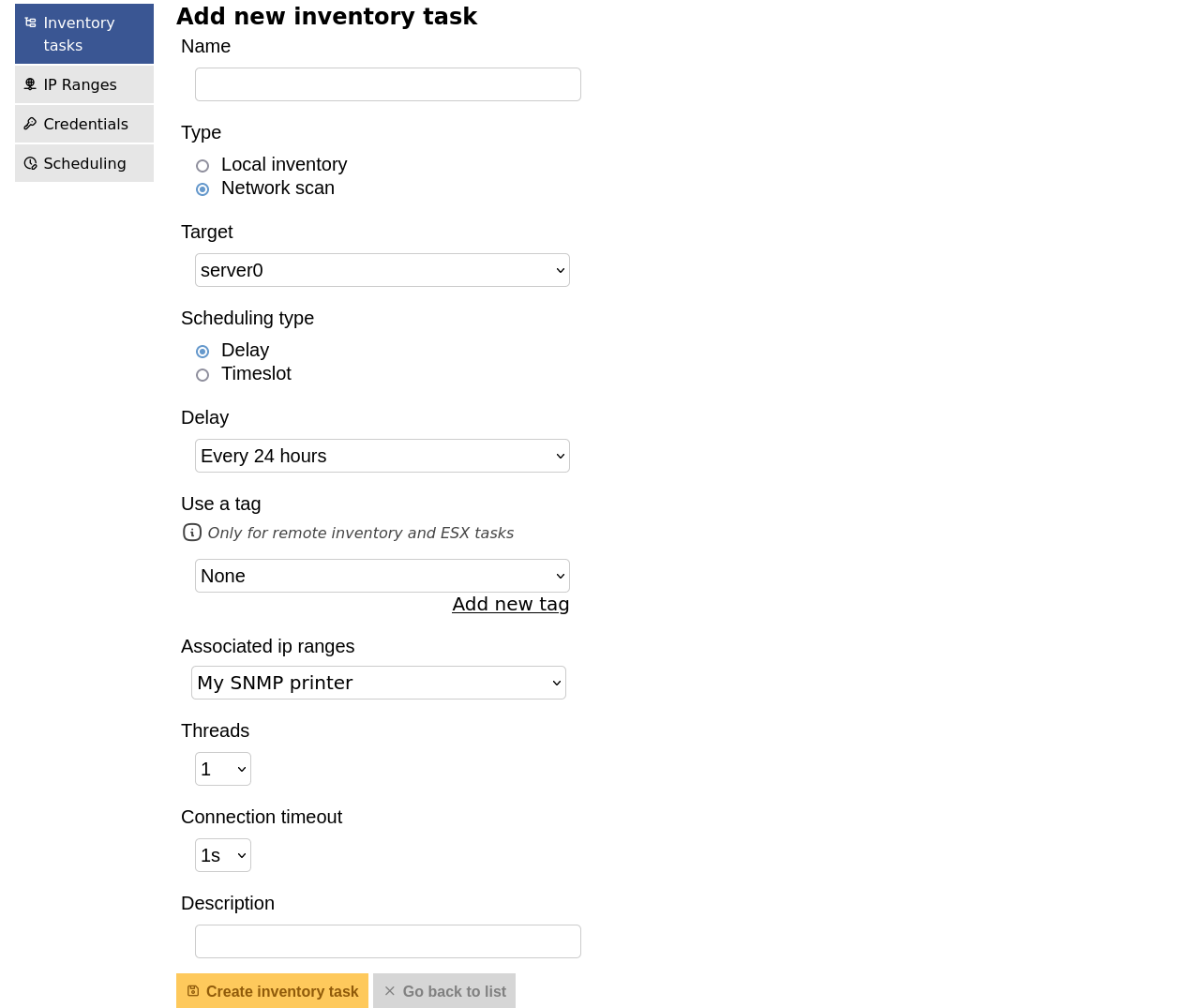Screen dimensions: 1200x1008
Task: Click the X icon on Go back to list
Action: click(x=390, y=991)
